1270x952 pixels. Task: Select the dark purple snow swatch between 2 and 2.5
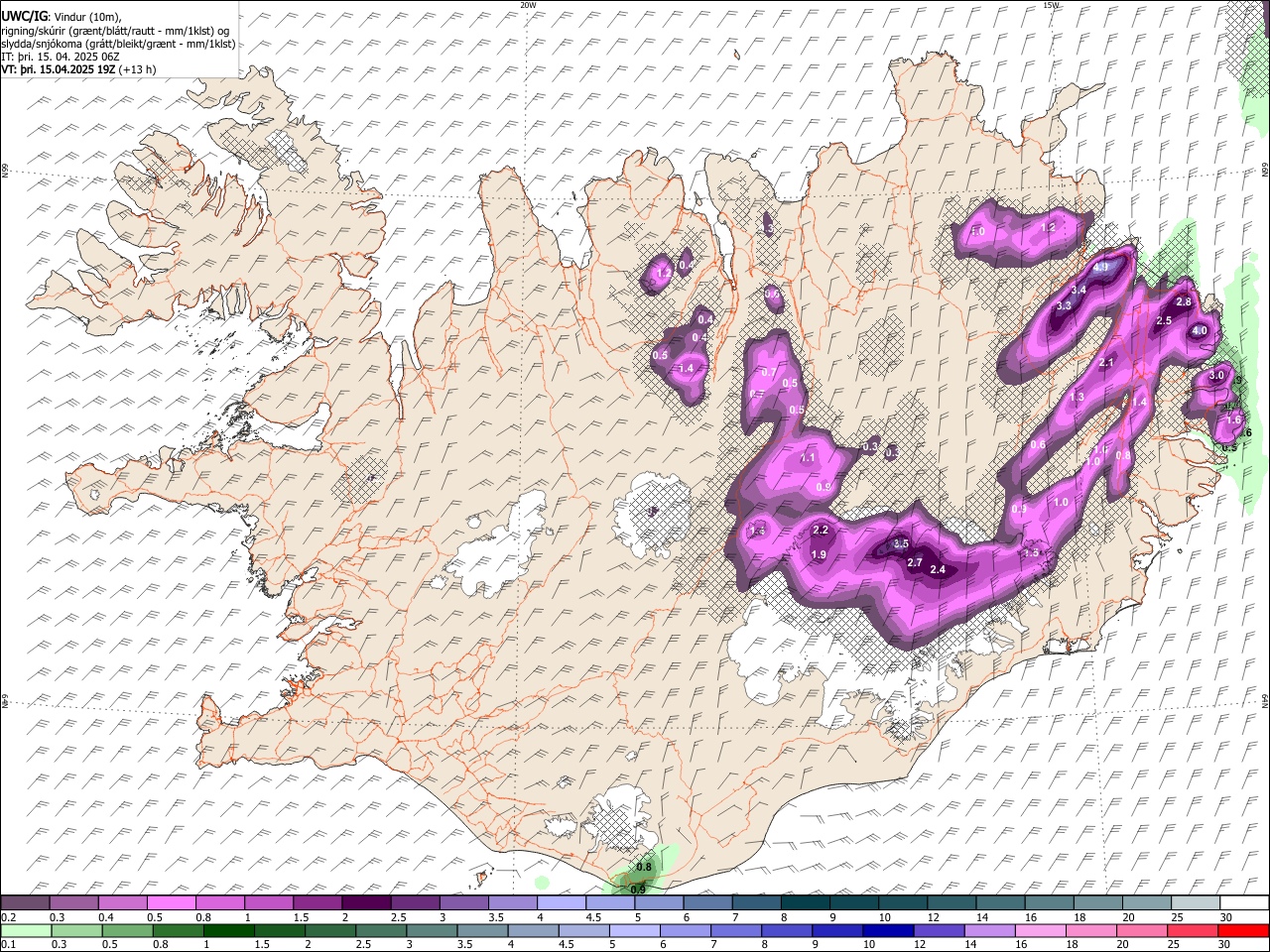[x=364, y=902]
